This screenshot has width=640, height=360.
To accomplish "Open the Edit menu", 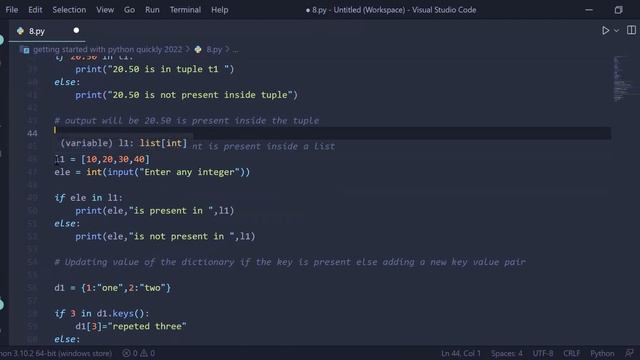I will coord(35,10).
